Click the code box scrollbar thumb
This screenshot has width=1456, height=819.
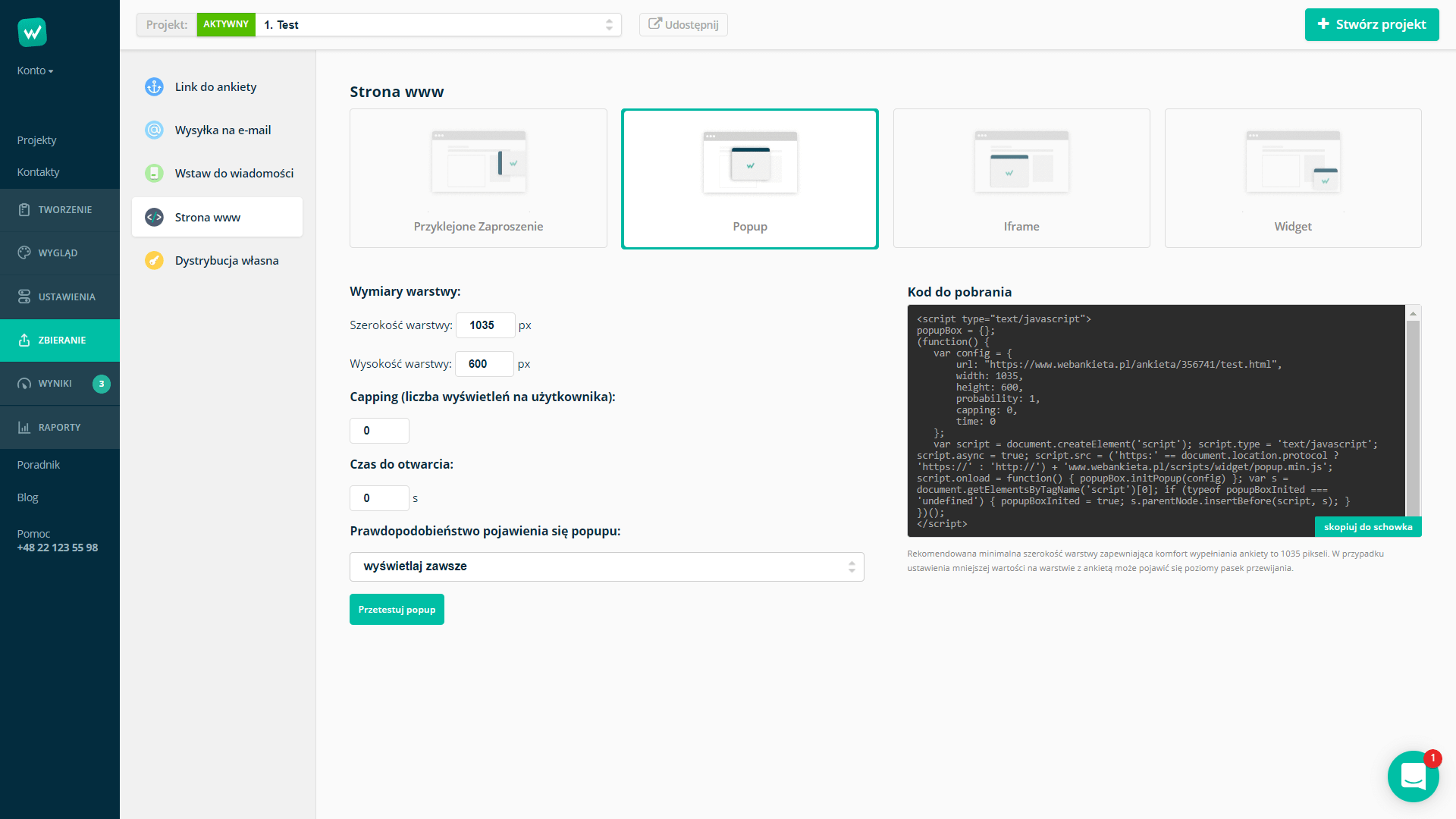pyautogui.click(x=1413, y=419)
